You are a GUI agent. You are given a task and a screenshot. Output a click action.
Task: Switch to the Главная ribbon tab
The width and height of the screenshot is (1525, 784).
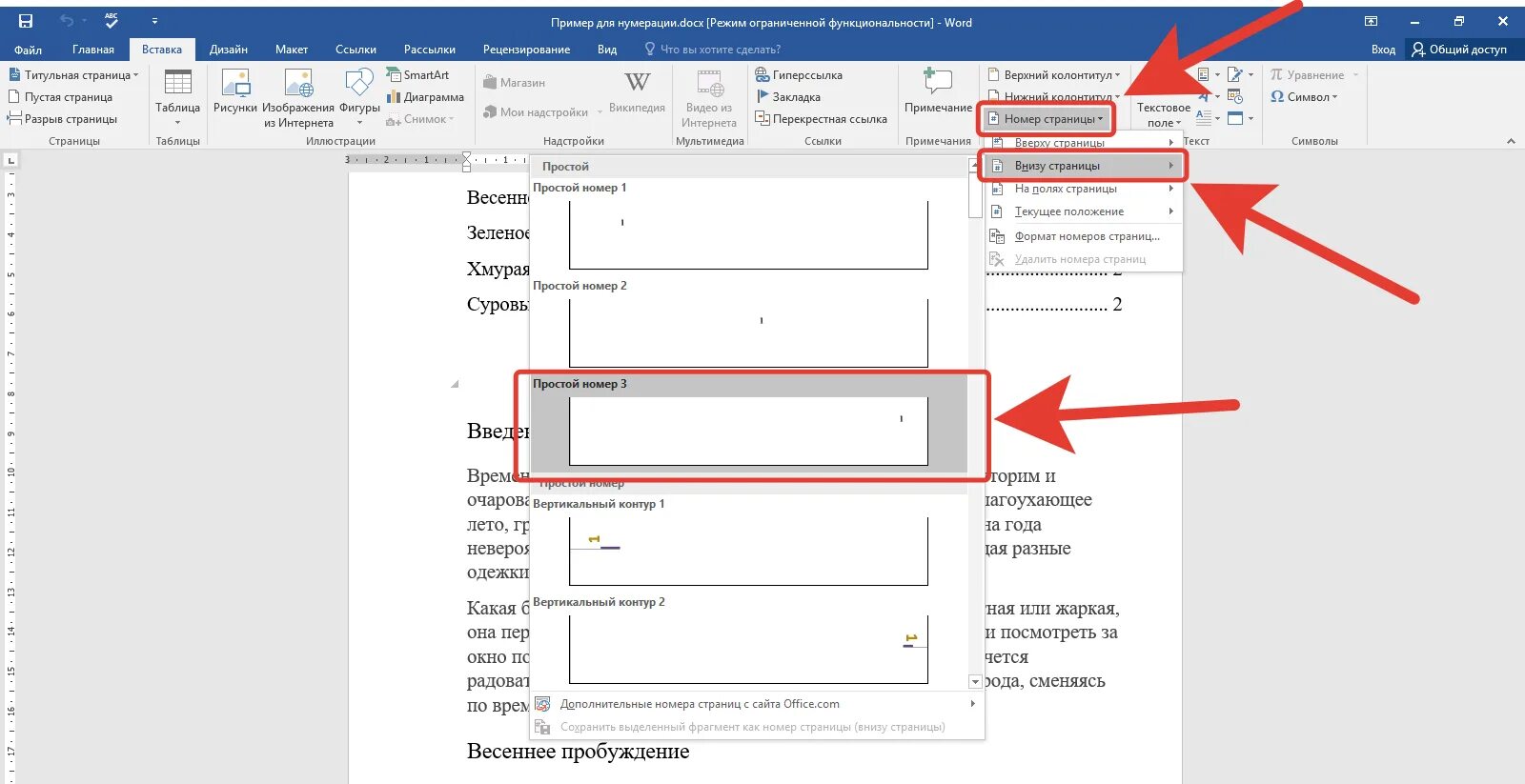[x=93, y=50]
